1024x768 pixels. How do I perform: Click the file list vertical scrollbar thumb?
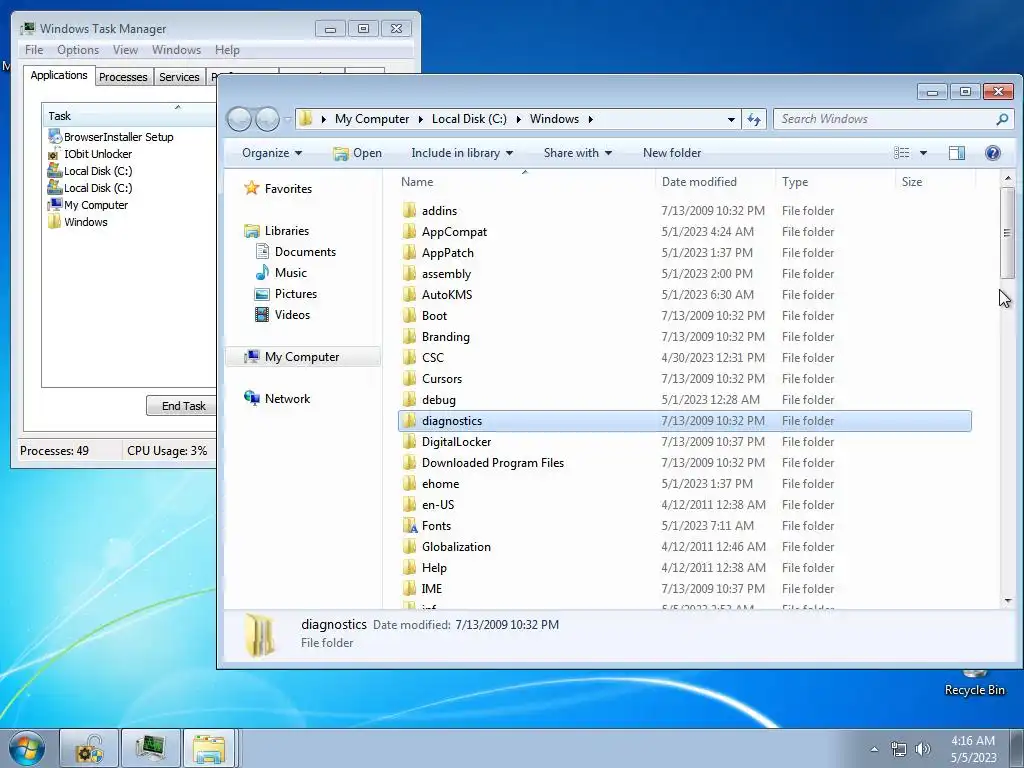(1008, 232)
